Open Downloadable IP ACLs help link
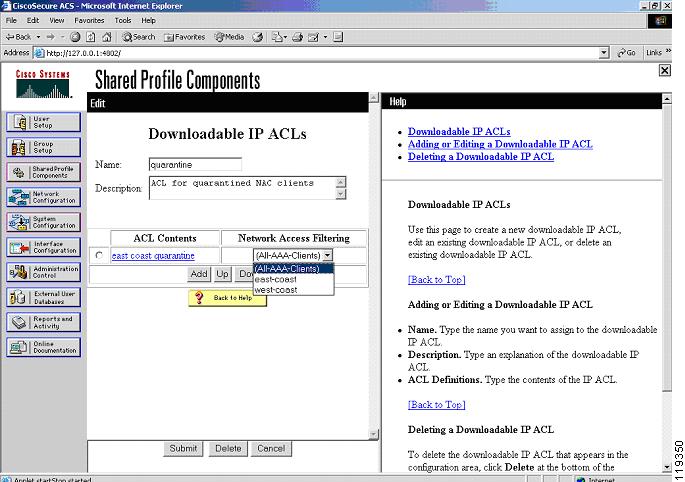The image size is (685, 482). pos(459,132)
